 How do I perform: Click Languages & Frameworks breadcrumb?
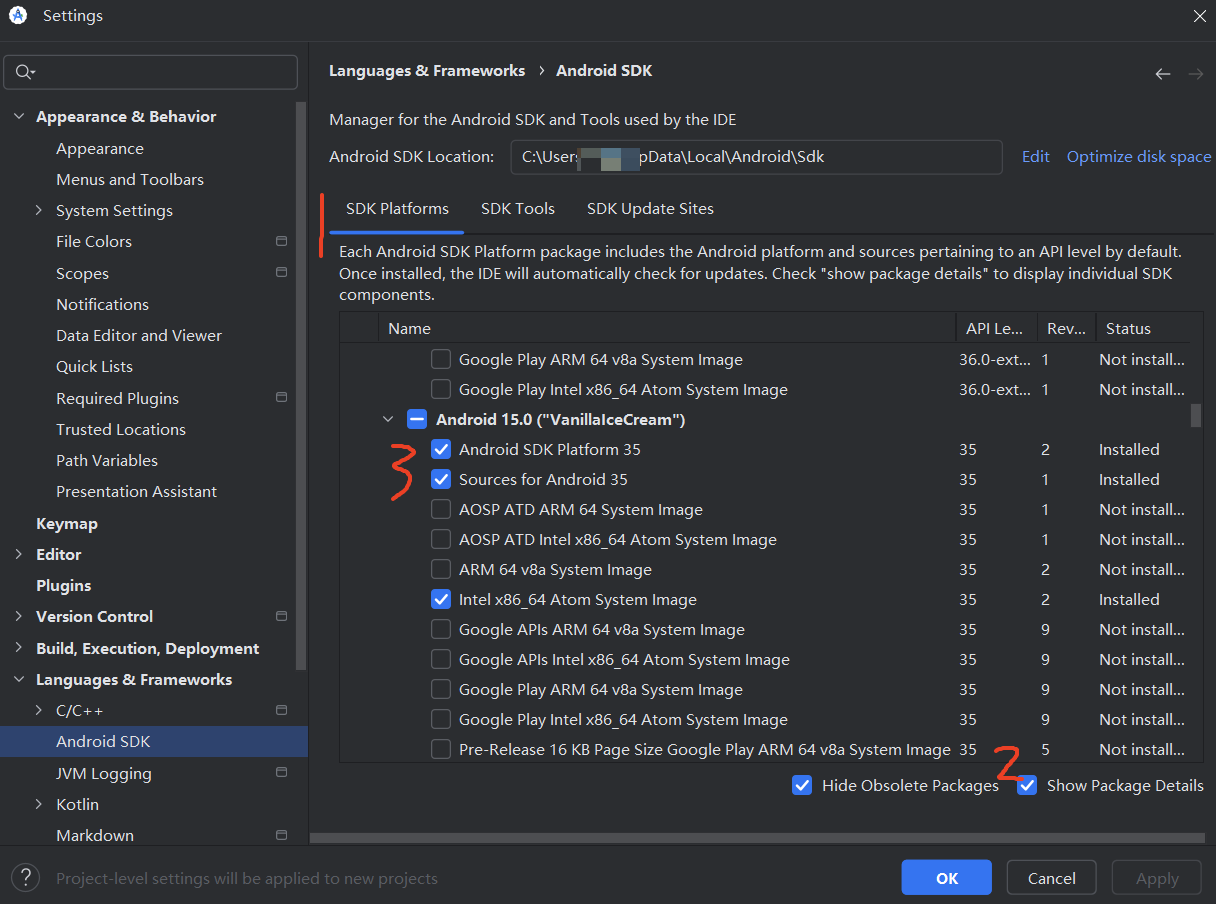pos(427,71)
